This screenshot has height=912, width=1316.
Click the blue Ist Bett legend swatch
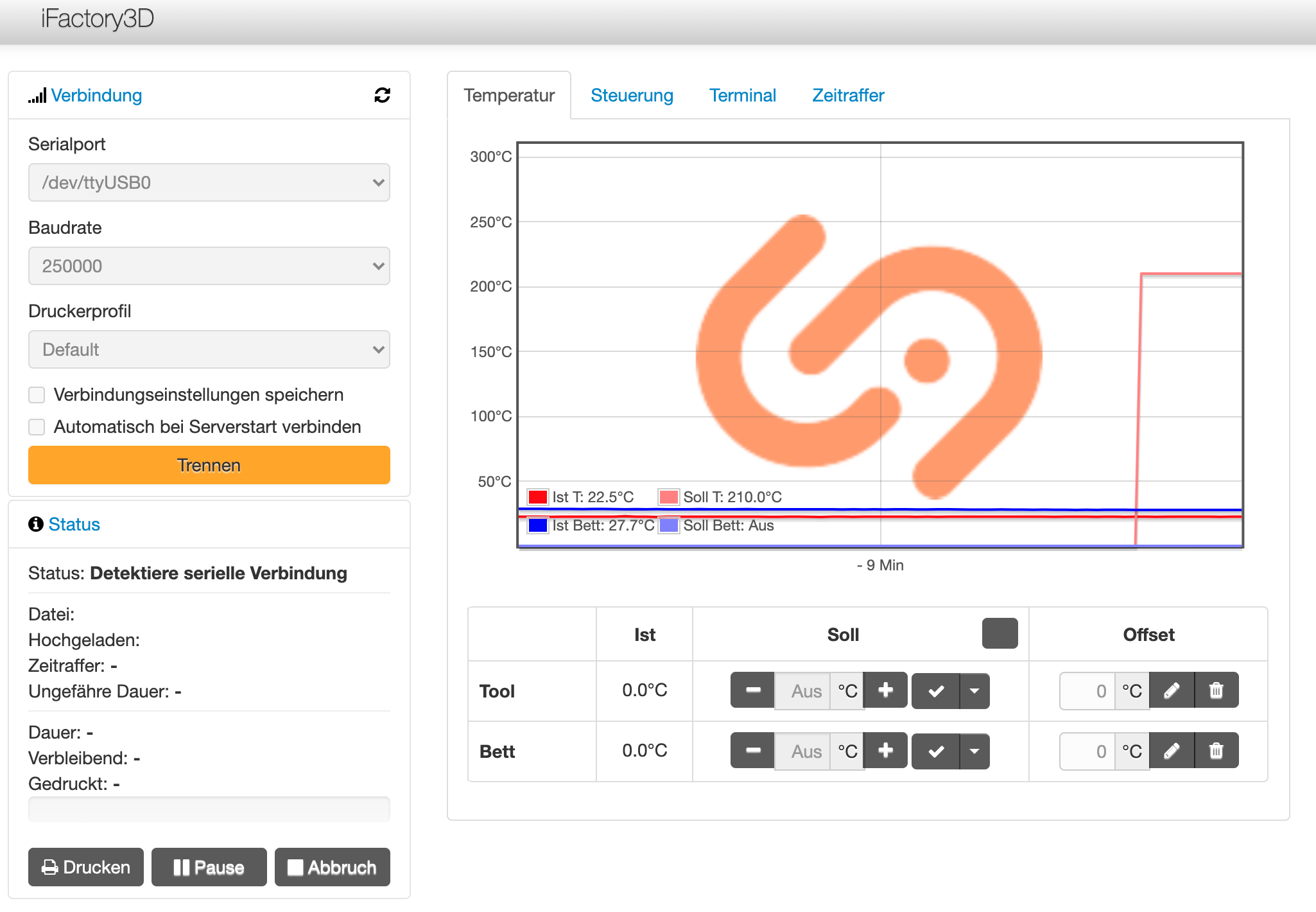point(538,525)
